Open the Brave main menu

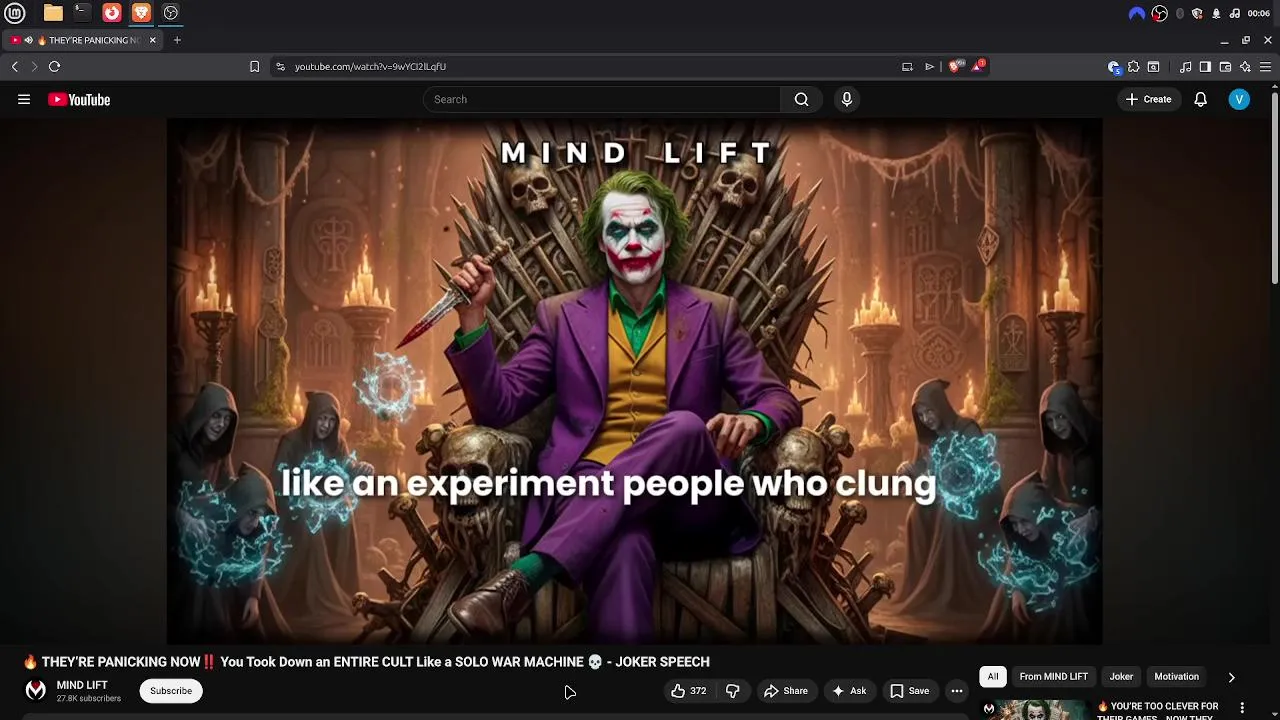(1265, 67)
